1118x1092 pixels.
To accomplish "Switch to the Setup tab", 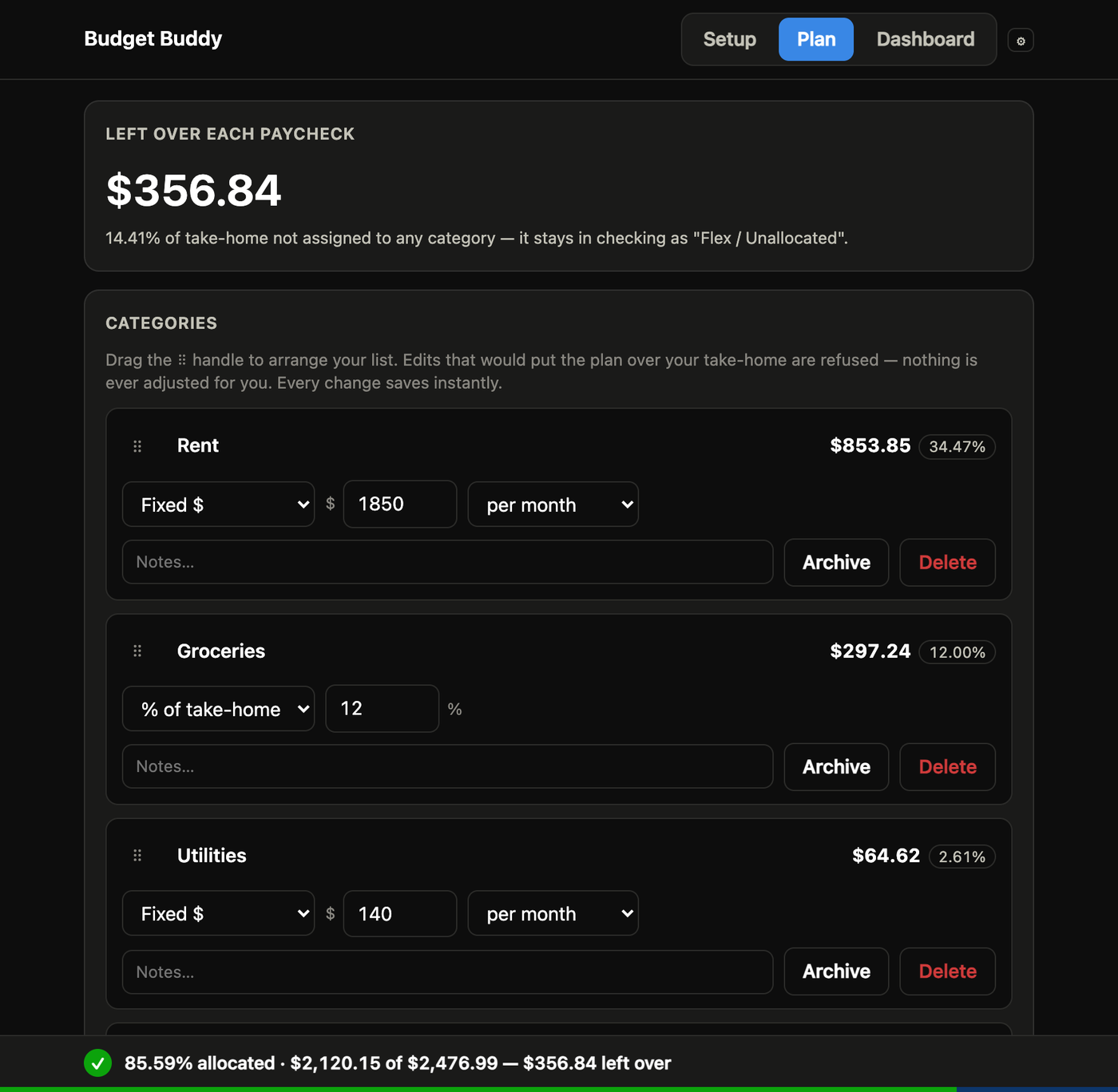I will click(730, 39).
